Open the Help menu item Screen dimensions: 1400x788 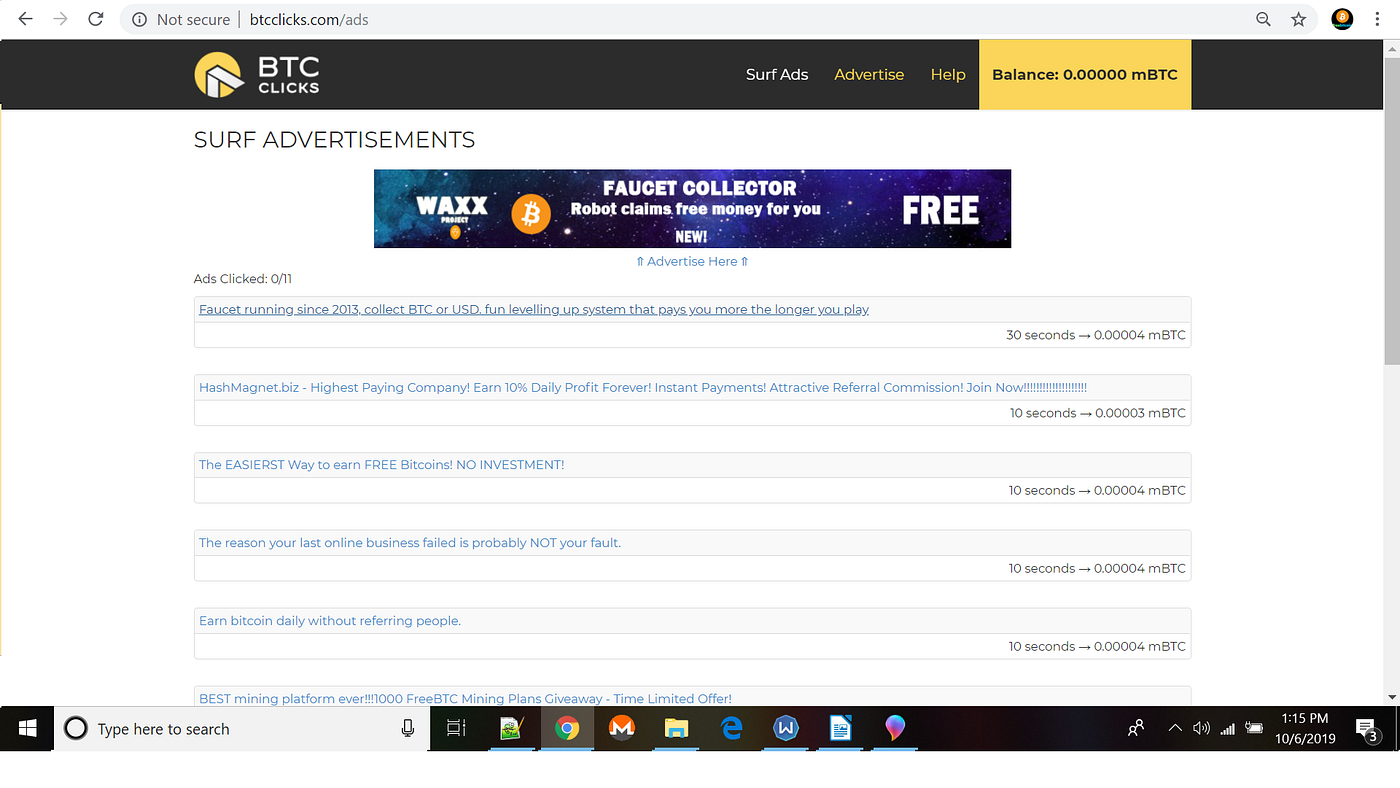click(948, 75)
